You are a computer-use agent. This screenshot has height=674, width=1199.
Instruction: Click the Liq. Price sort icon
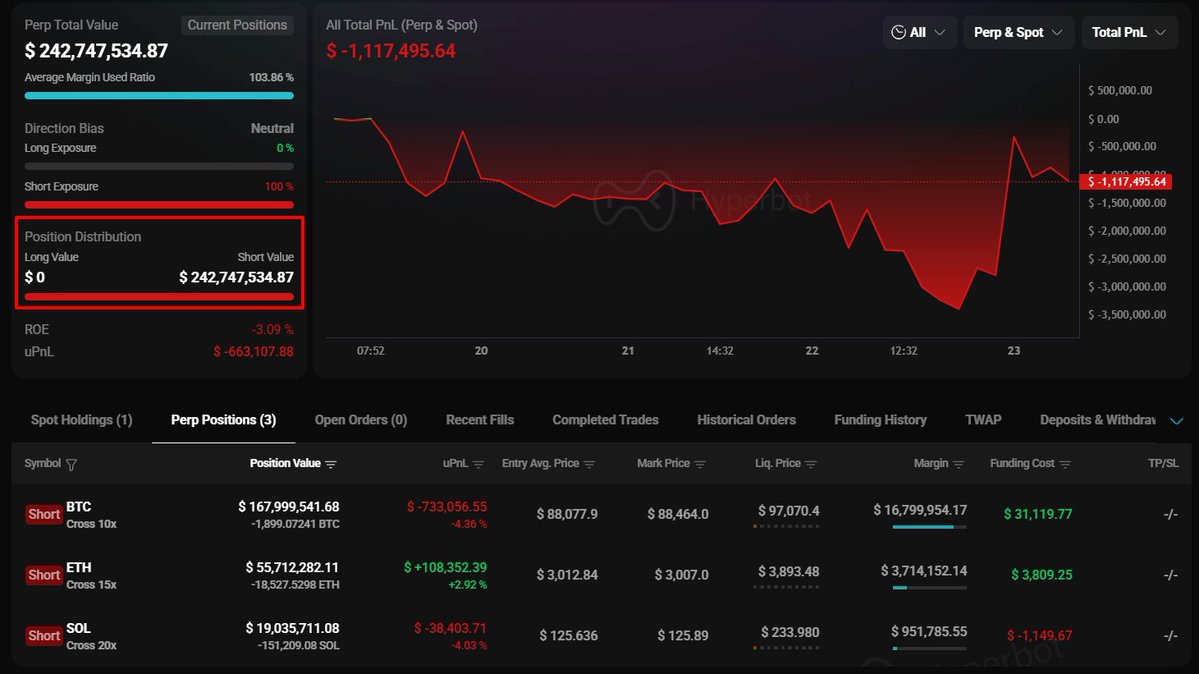tap(811, 464)
